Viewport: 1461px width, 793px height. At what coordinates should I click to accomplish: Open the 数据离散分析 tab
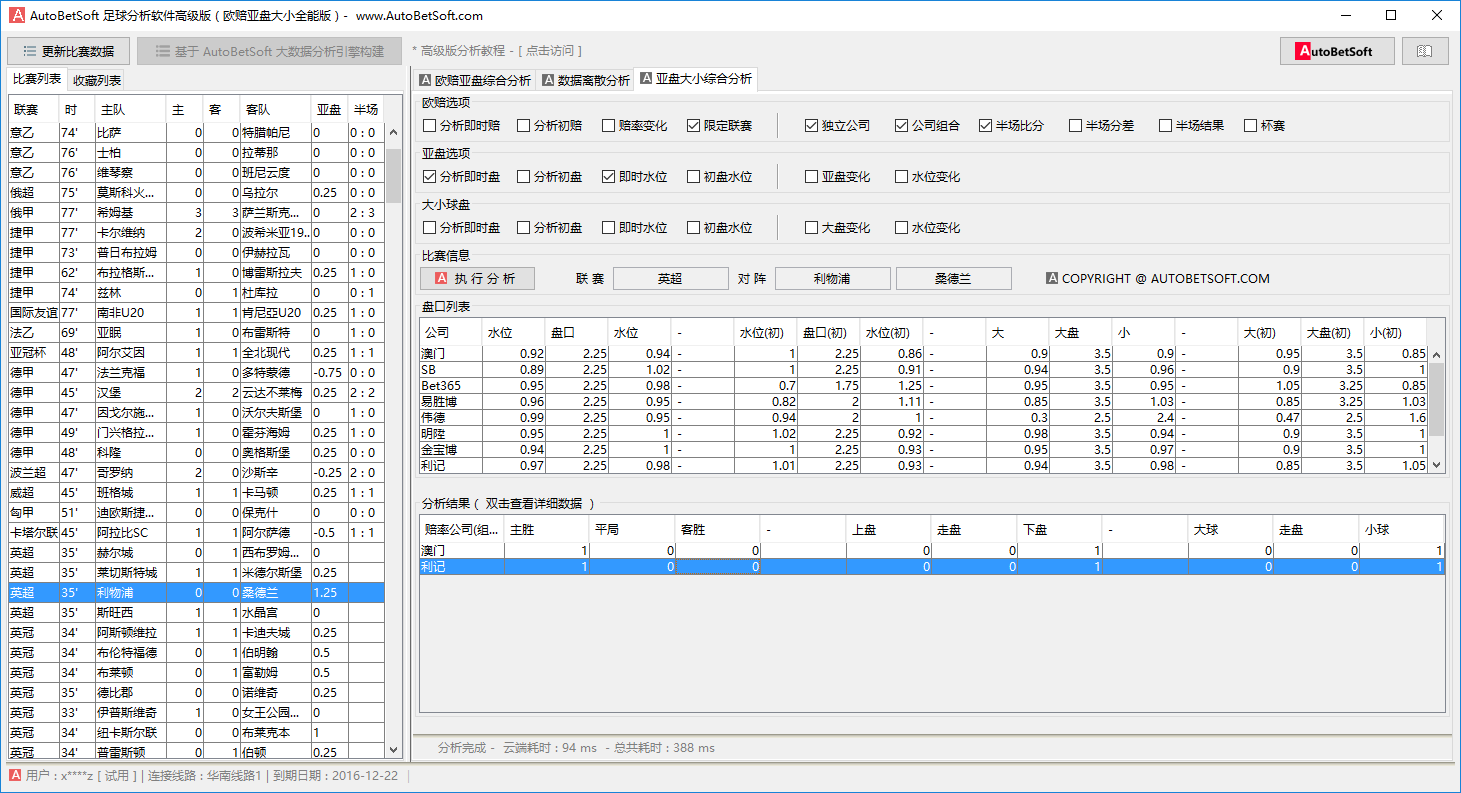point(586,80)
